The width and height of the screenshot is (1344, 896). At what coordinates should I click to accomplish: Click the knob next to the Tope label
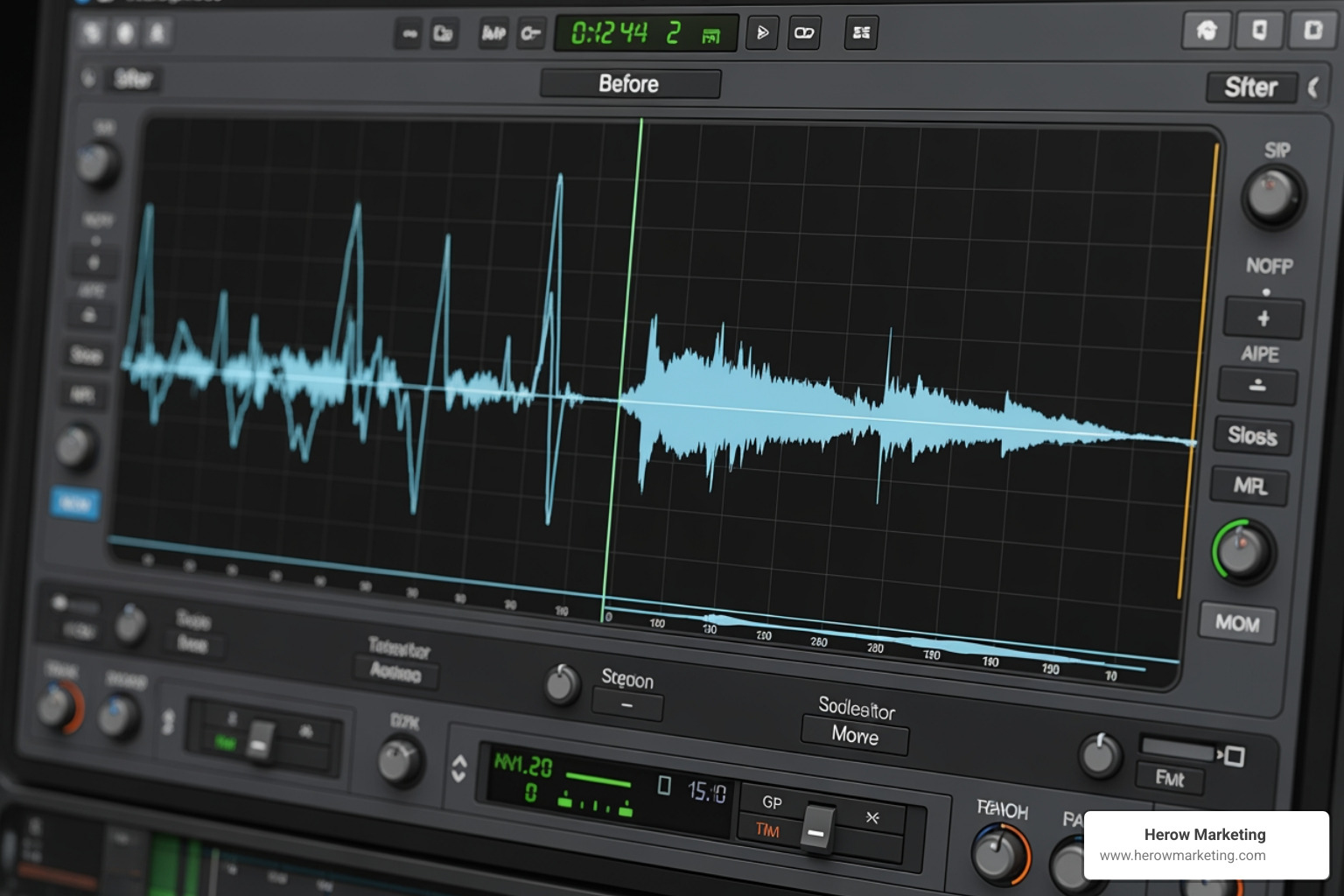tap(131, 624)
